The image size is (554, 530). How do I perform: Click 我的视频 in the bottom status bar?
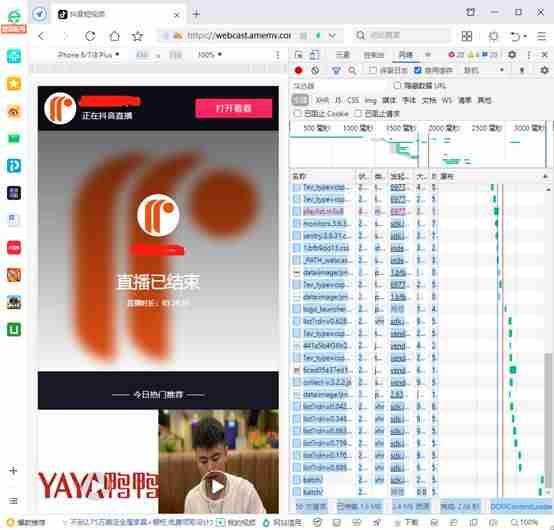click(237, 522)
